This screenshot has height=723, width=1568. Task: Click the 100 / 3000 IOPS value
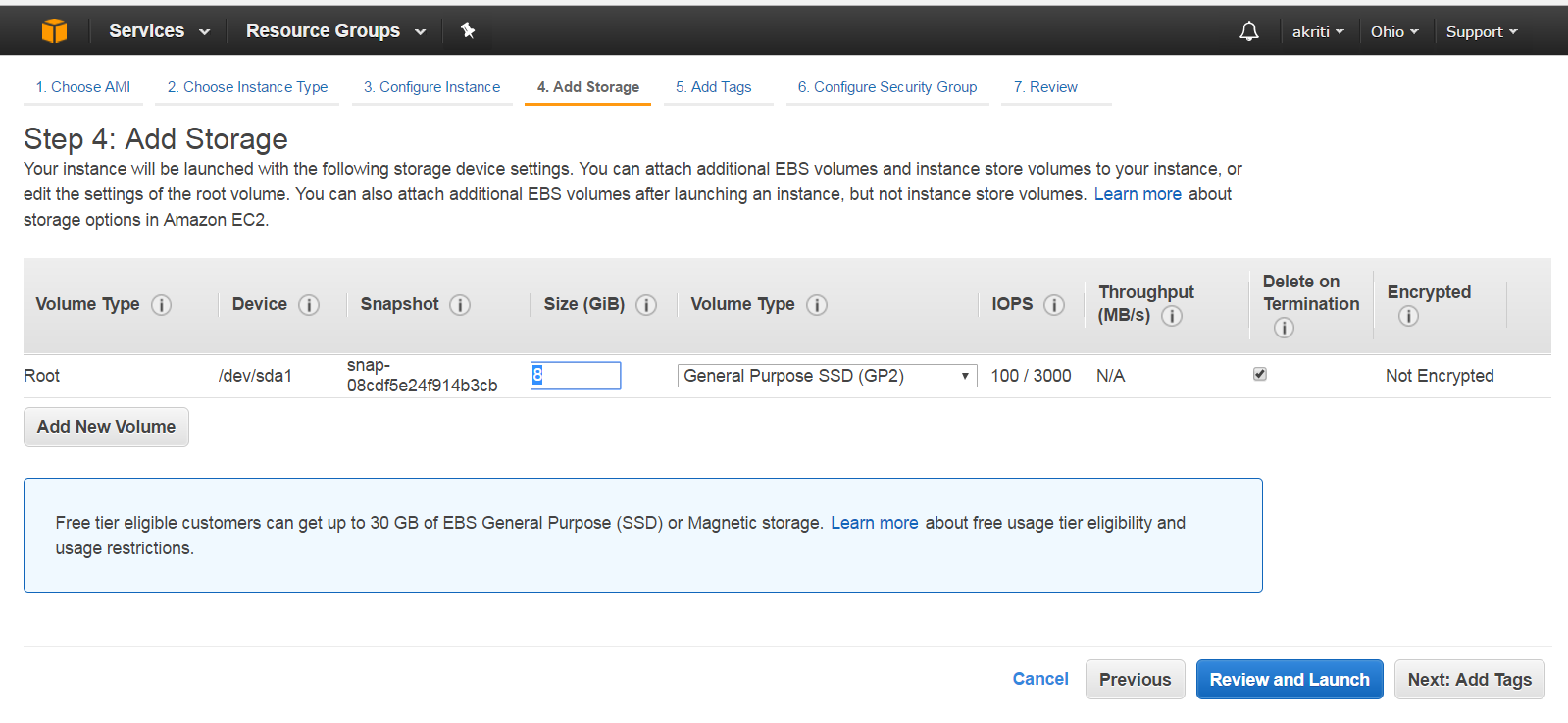pyautogui.click(x=1031, y=376)
